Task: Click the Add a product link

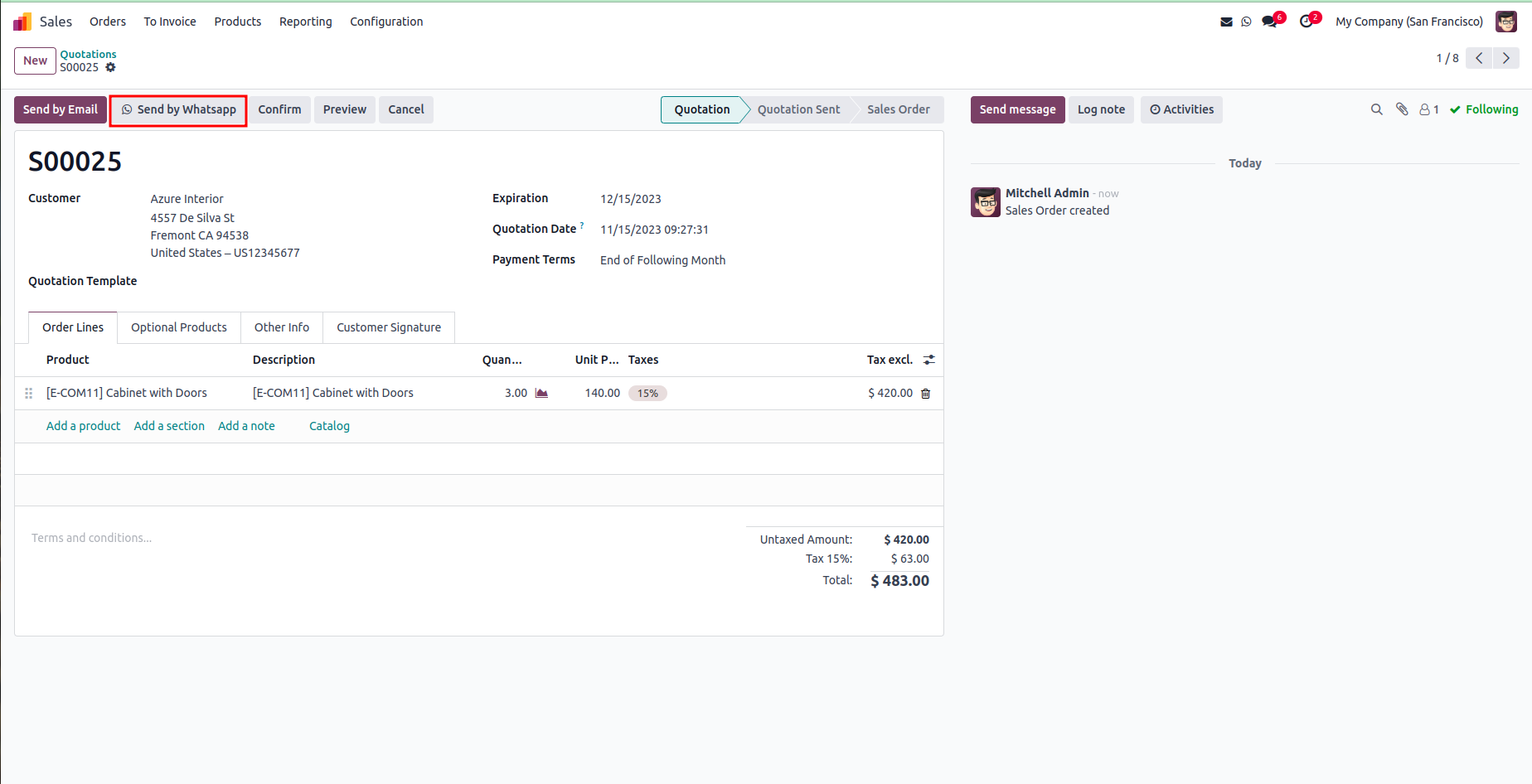Action: (x=83, y=426)
